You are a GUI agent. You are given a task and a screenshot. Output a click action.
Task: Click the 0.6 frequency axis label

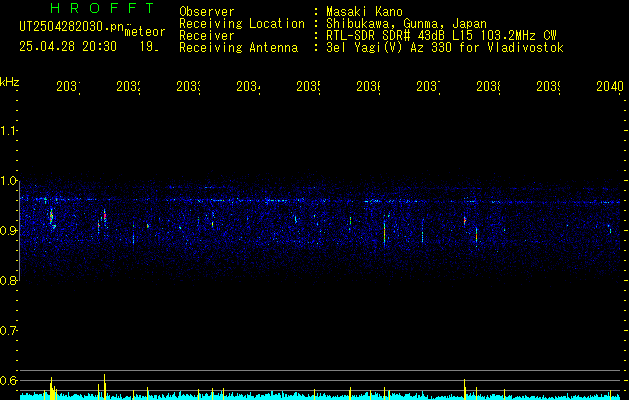(8, 380)
